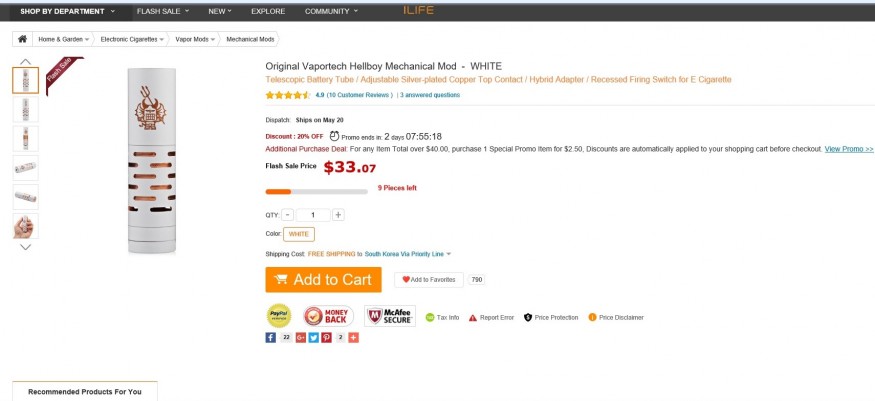Open the Explore menu item
875x401 pixels.
pos(267,11)
